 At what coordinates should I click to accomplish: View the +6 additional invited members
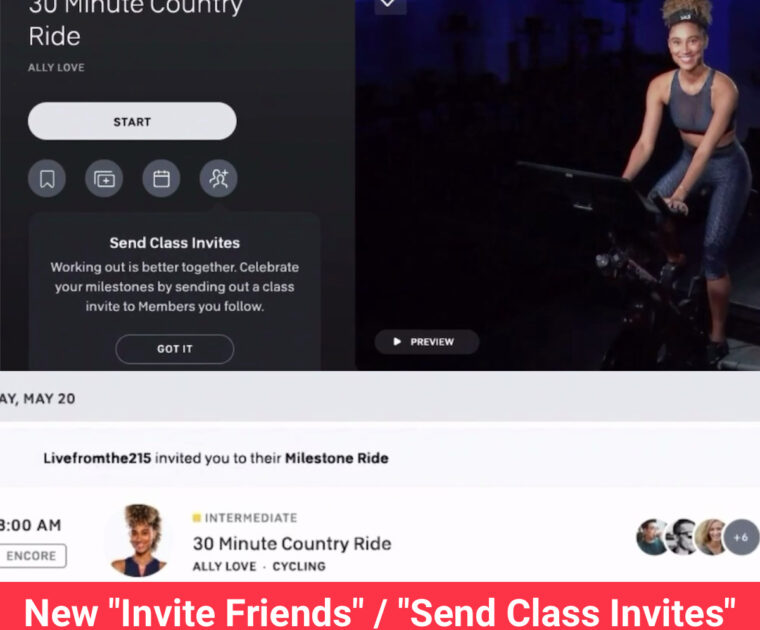tap(741, 537)
